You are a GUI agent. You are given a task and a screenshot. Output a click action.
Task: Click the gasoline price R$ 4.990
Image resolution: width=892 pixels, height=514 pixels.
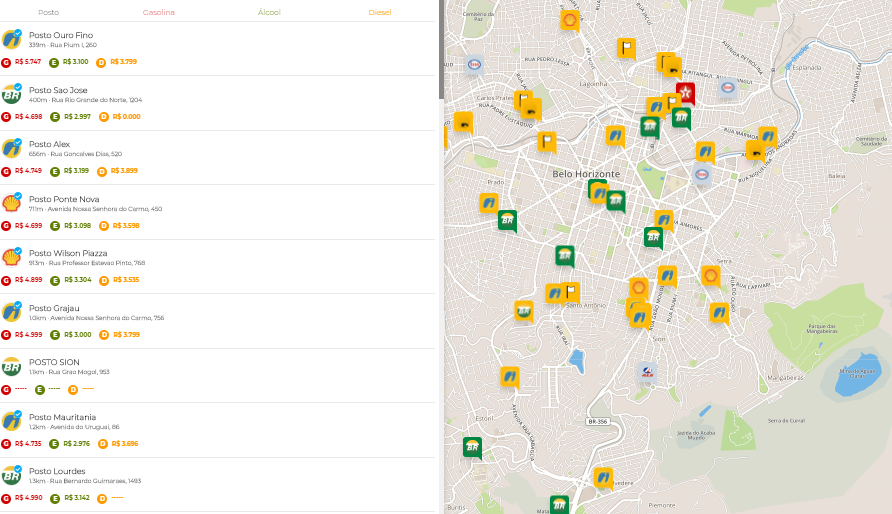click(x=28, y=498)
